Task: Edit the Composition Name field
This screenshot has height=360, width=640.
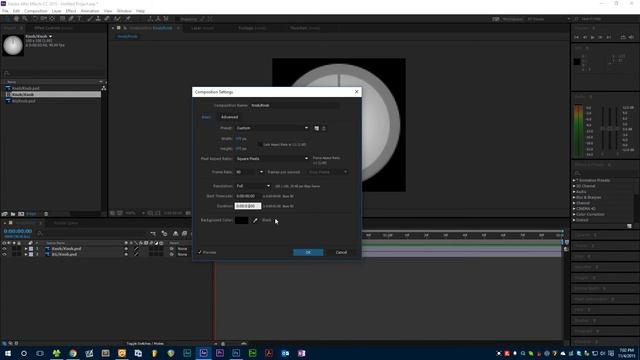Action: pyautogui.click(x=294, y=105)
